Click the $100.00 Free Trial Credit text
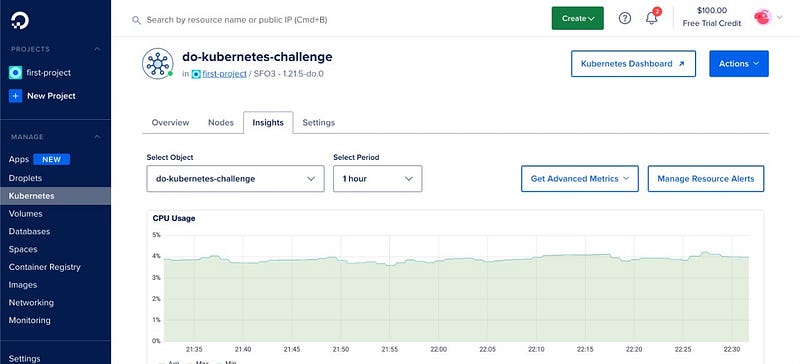The width and height of the screenshot is (800, 364). pos(712,17)
